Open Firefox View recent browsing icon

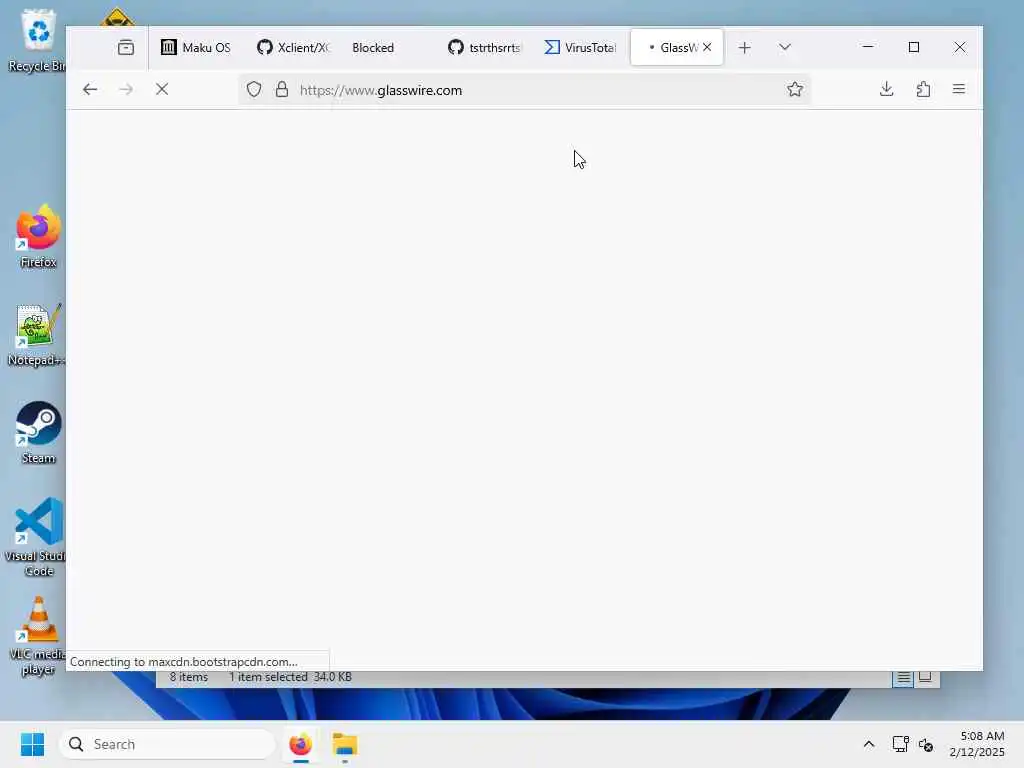coord(126,48)
